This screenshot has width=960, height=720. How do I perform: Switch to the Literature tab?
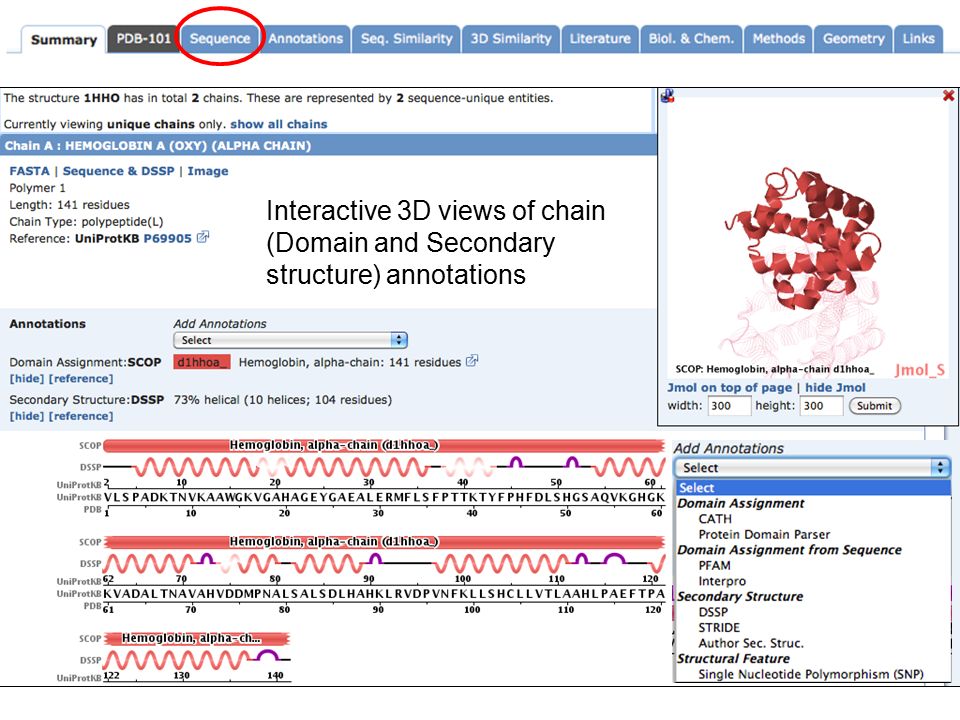click(600, 39)
